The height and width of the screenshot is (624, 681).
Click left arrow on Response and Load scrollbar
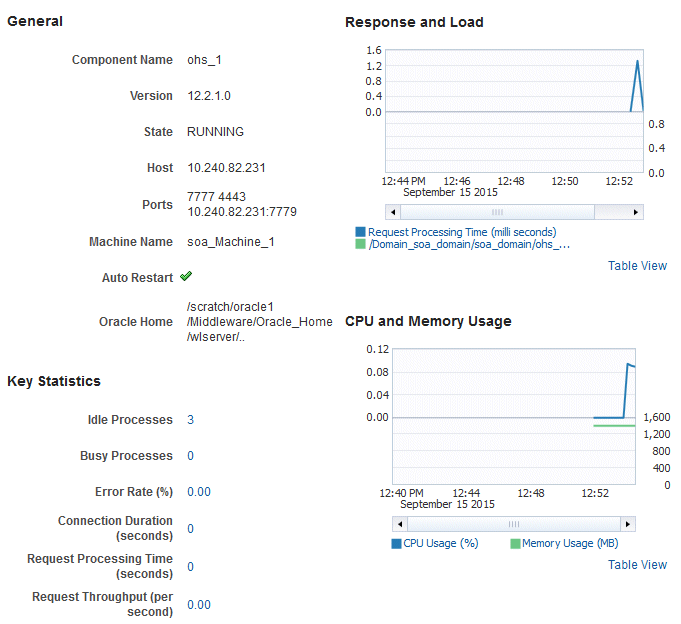pyautogui.click(x=393, y=212)
